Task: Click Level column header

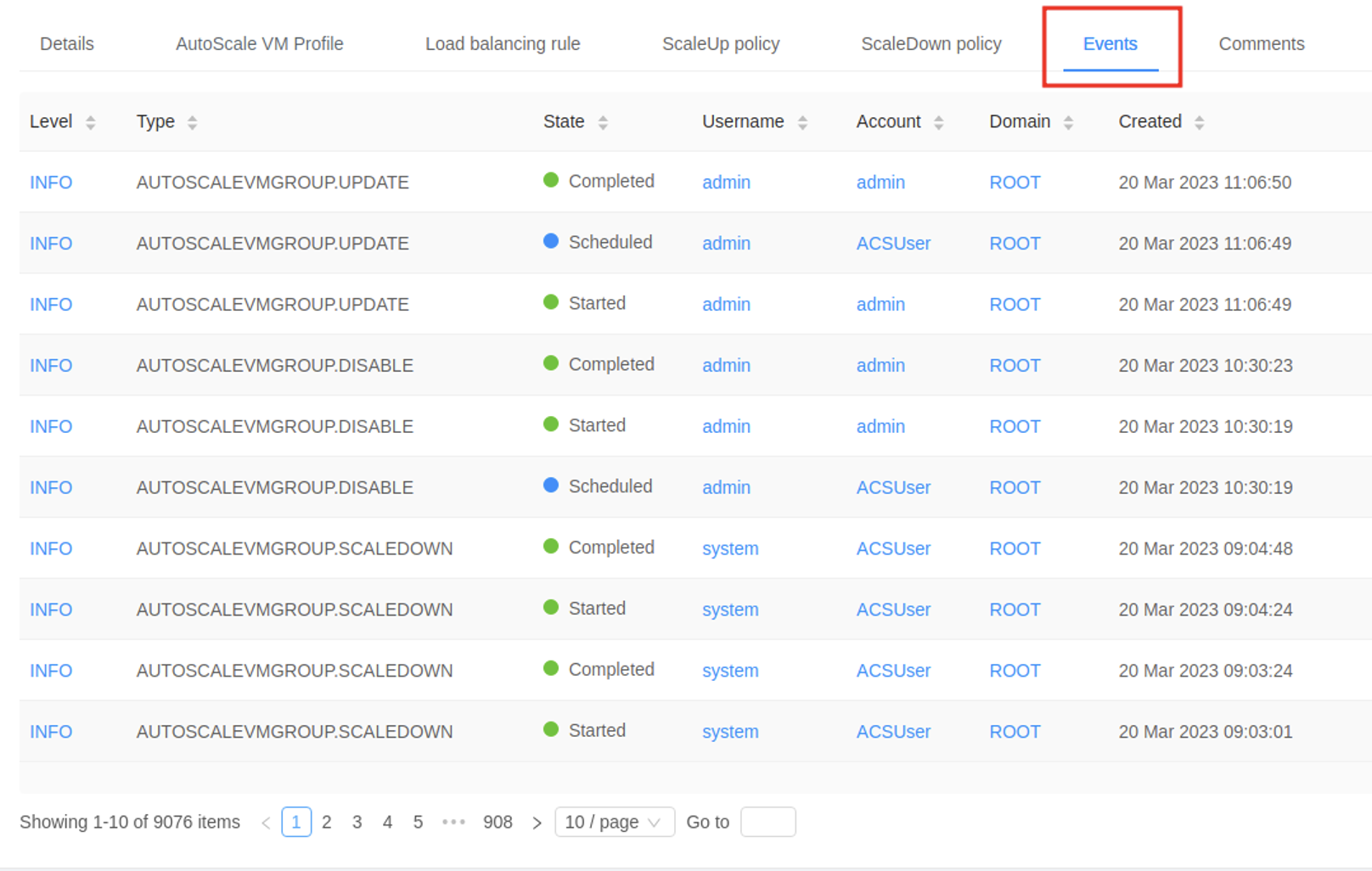Action: (x=51, y=122)
